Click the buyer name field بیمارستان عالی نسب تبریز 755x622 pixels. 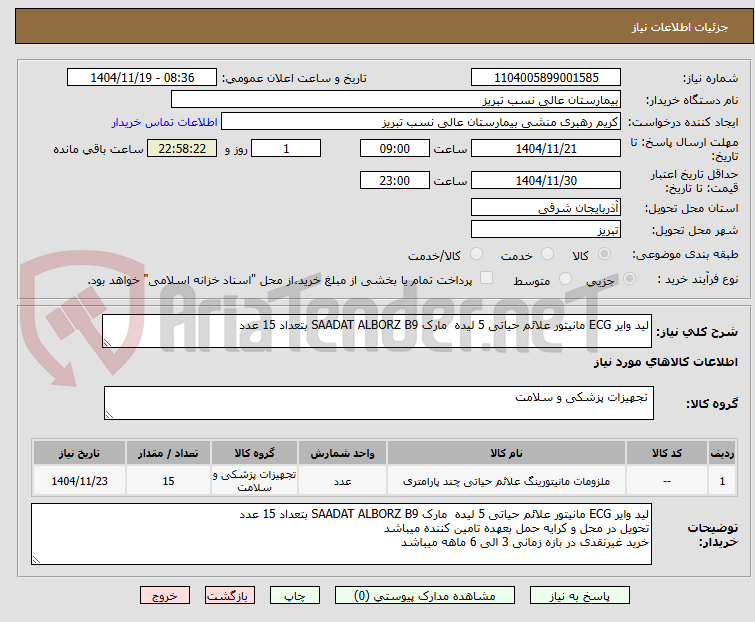tap(396, 100)
